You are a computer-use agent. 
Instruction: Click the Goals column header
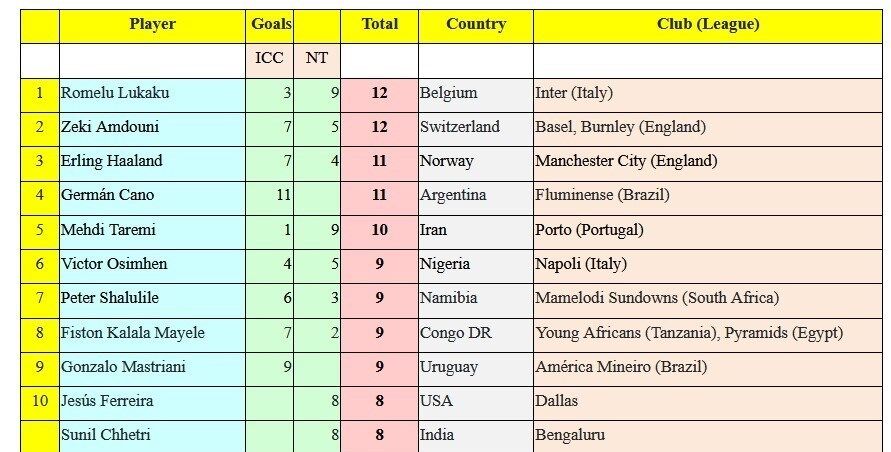click(269, 24)
